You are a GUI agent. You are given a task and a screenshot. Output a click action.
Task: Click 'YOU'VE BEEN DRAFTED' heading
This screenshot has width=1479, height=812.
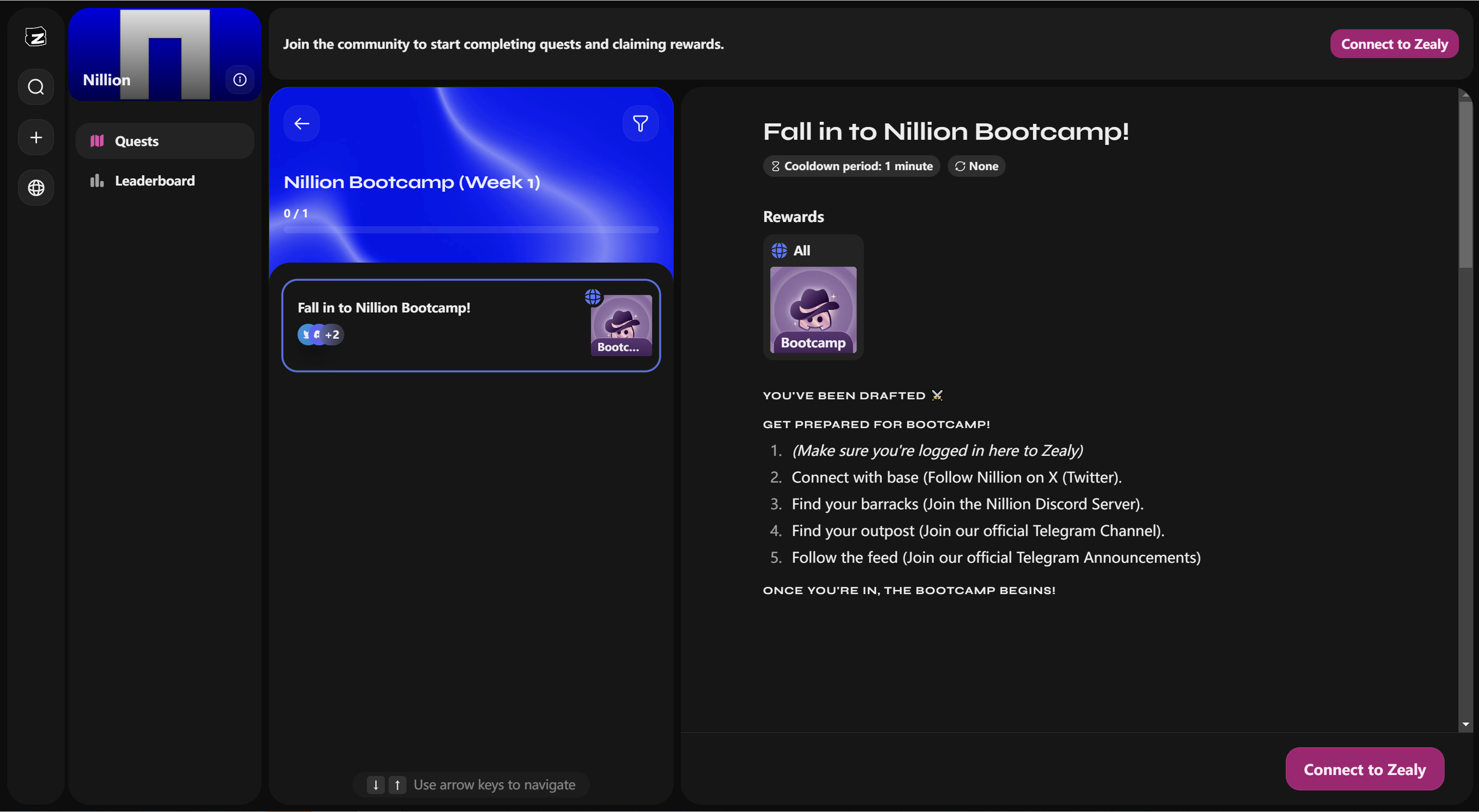click(853, 396)
